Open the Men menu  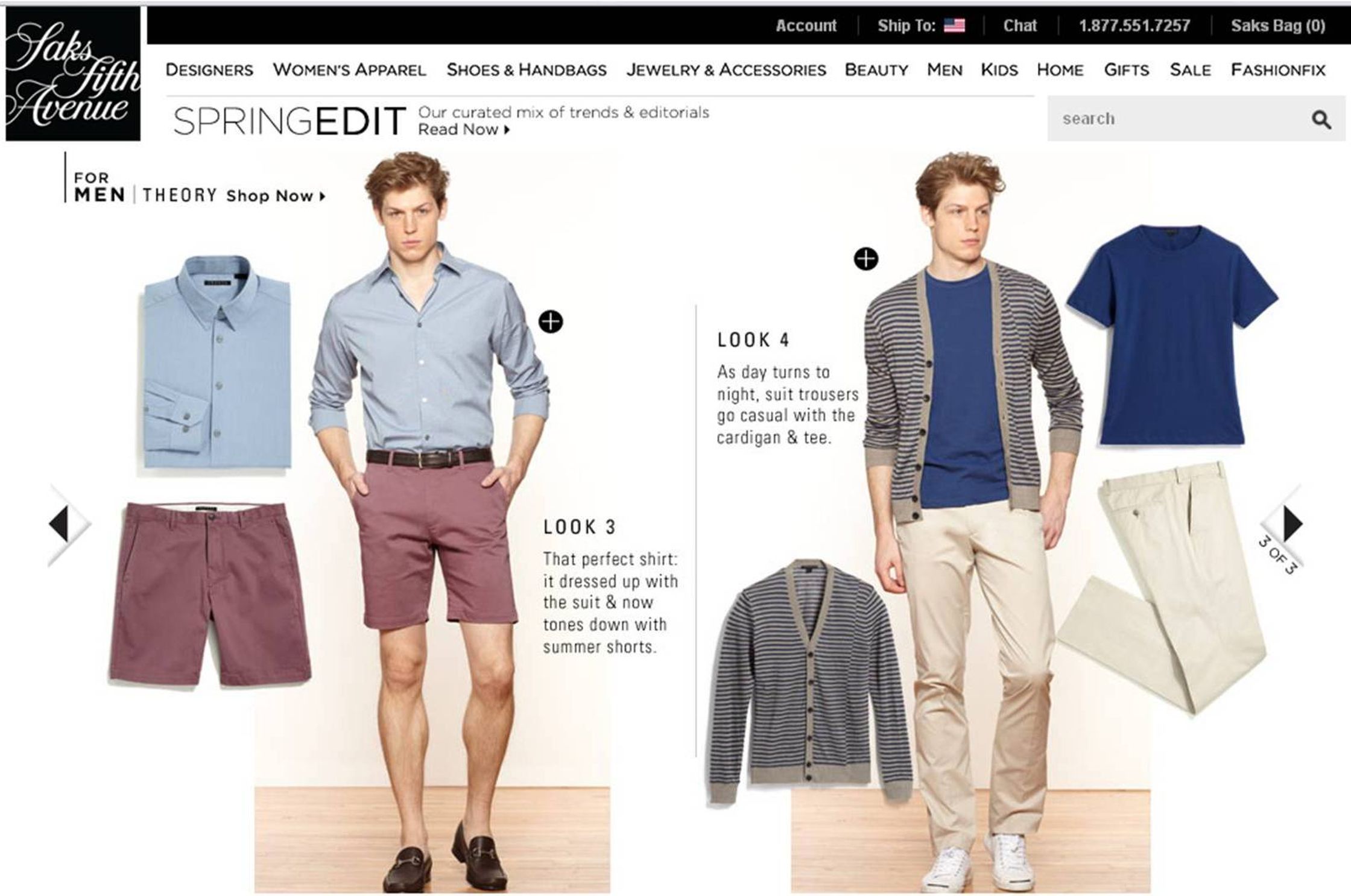click(944, 70)
